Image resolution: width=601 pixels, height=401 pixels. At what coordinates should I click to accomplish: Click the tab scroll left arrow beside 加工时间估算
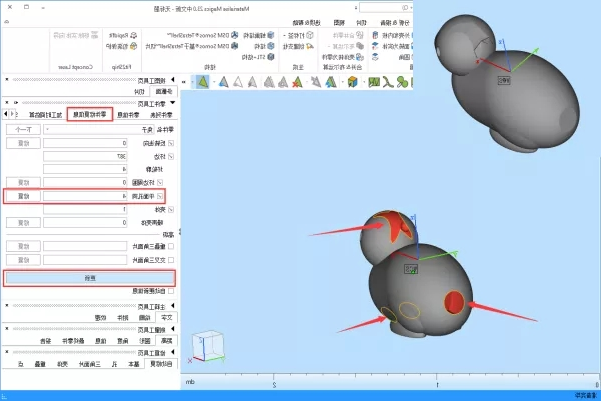[5, 114]
